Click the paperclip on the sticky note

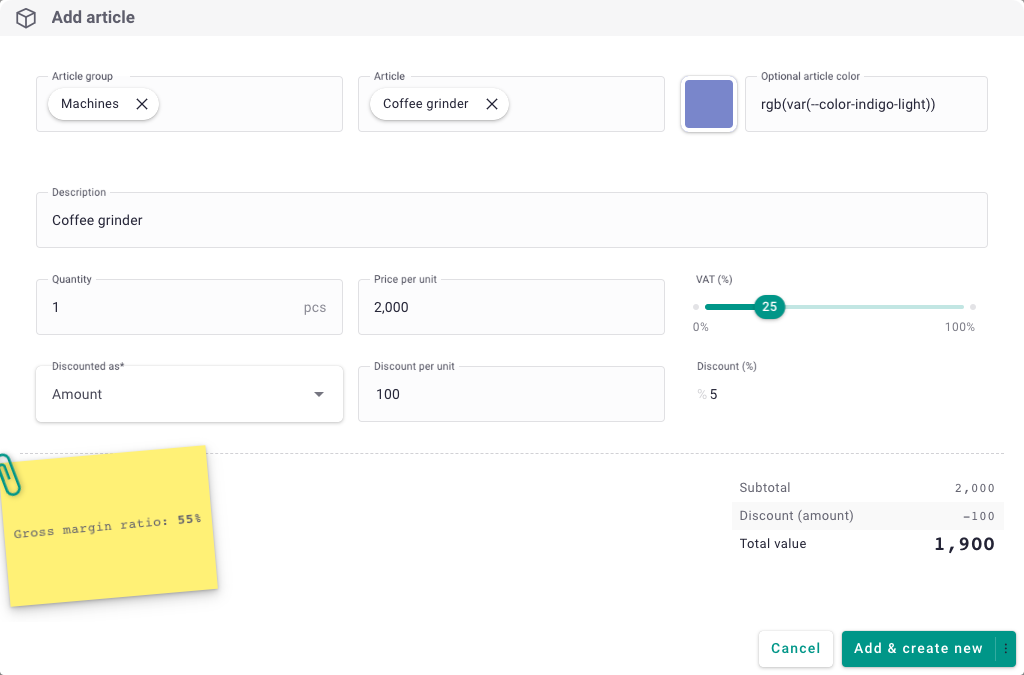point(9,474)
